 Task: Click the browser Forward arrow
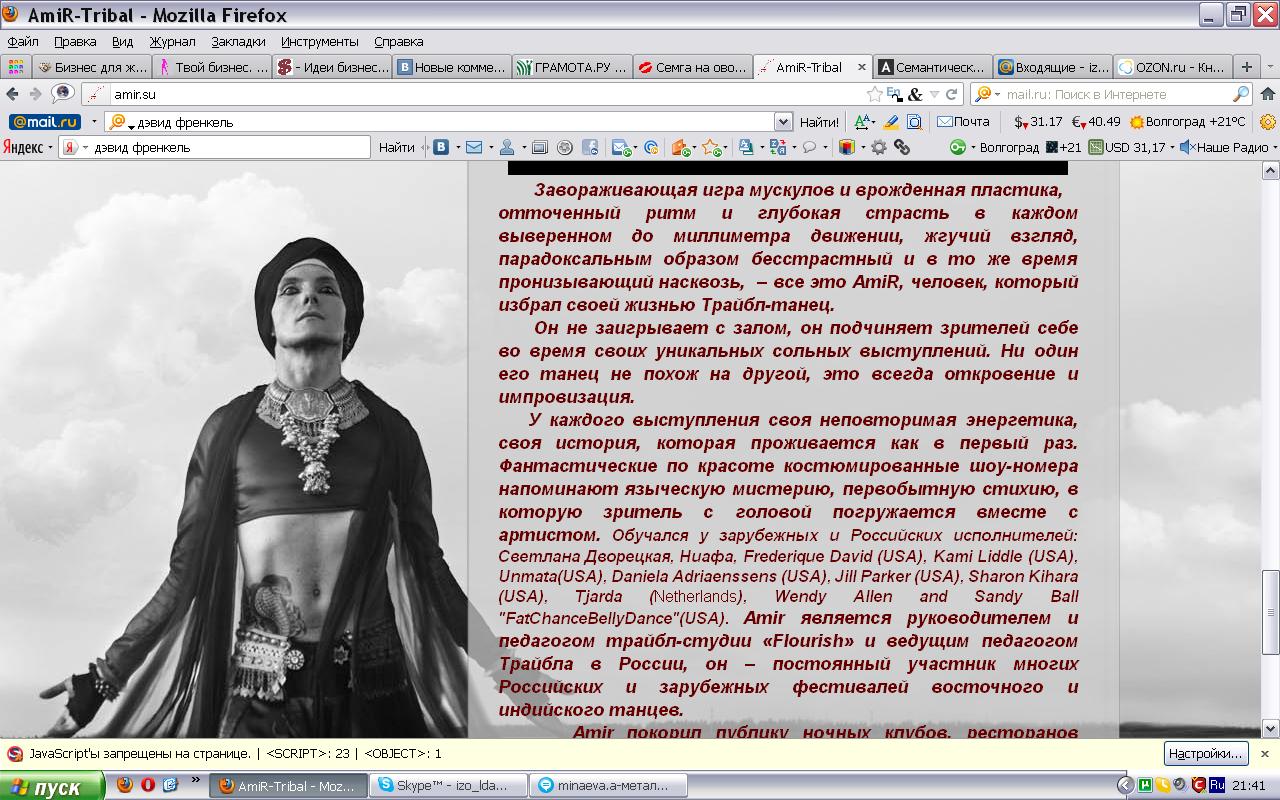[36, 94]
